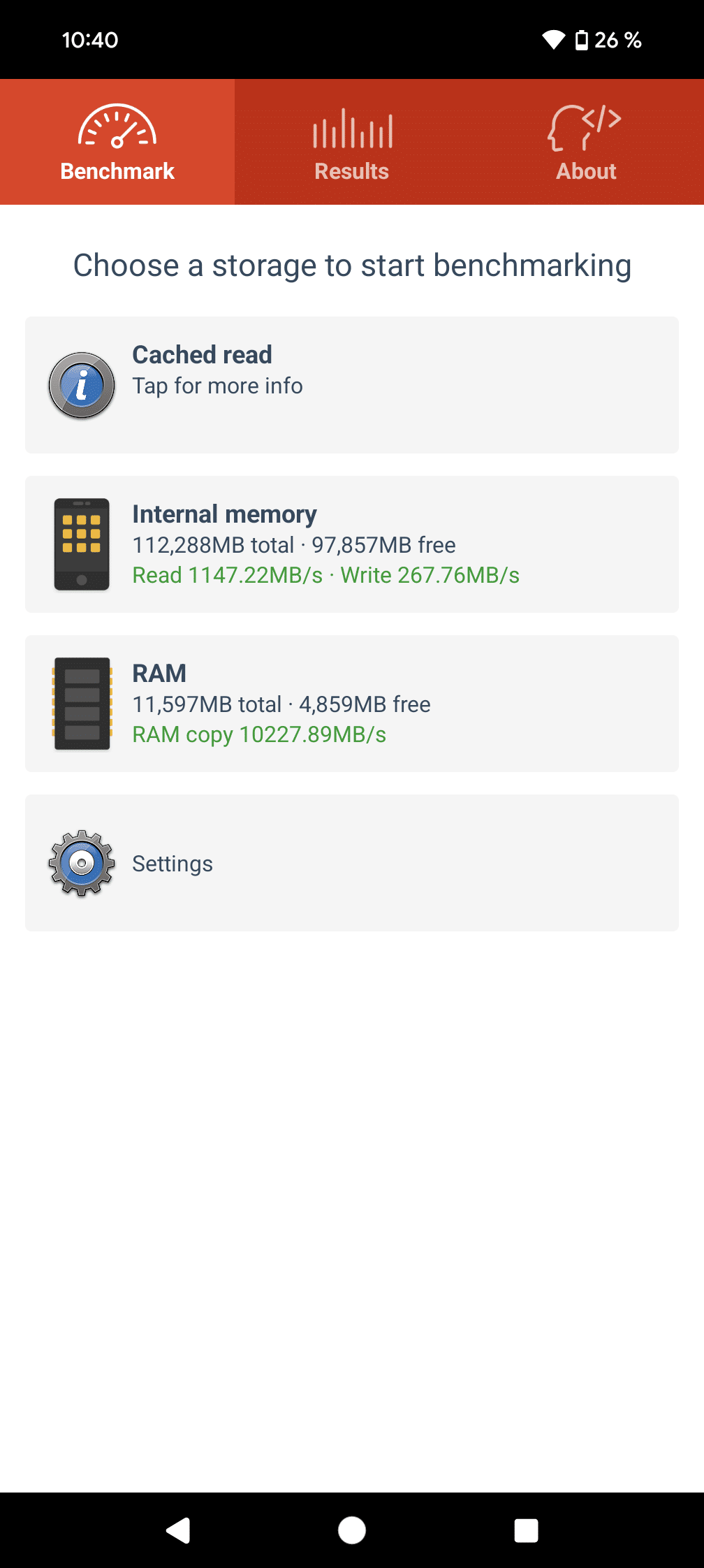Viewport: 704px width, 1568px height.
Task: Start benchmarking Internal memory storage
Action: click(352, 544)
